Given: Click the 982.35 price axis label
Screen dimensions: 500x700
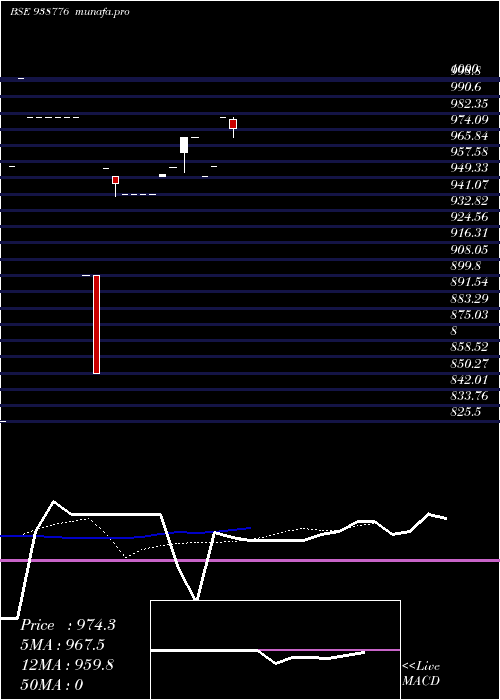Looking at the screenshot, I should click(x=469, y=104).
